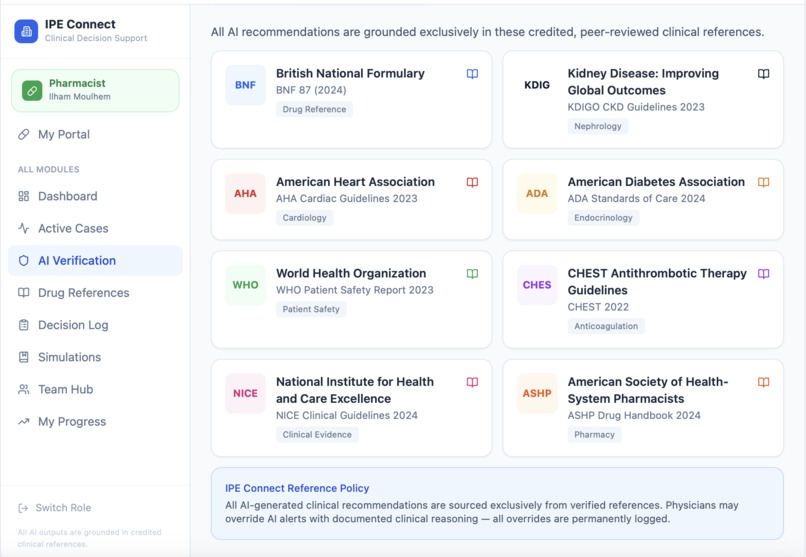Screen dimensions: 806x557
Task: Open the Simulations module
Action: [95, 357]
